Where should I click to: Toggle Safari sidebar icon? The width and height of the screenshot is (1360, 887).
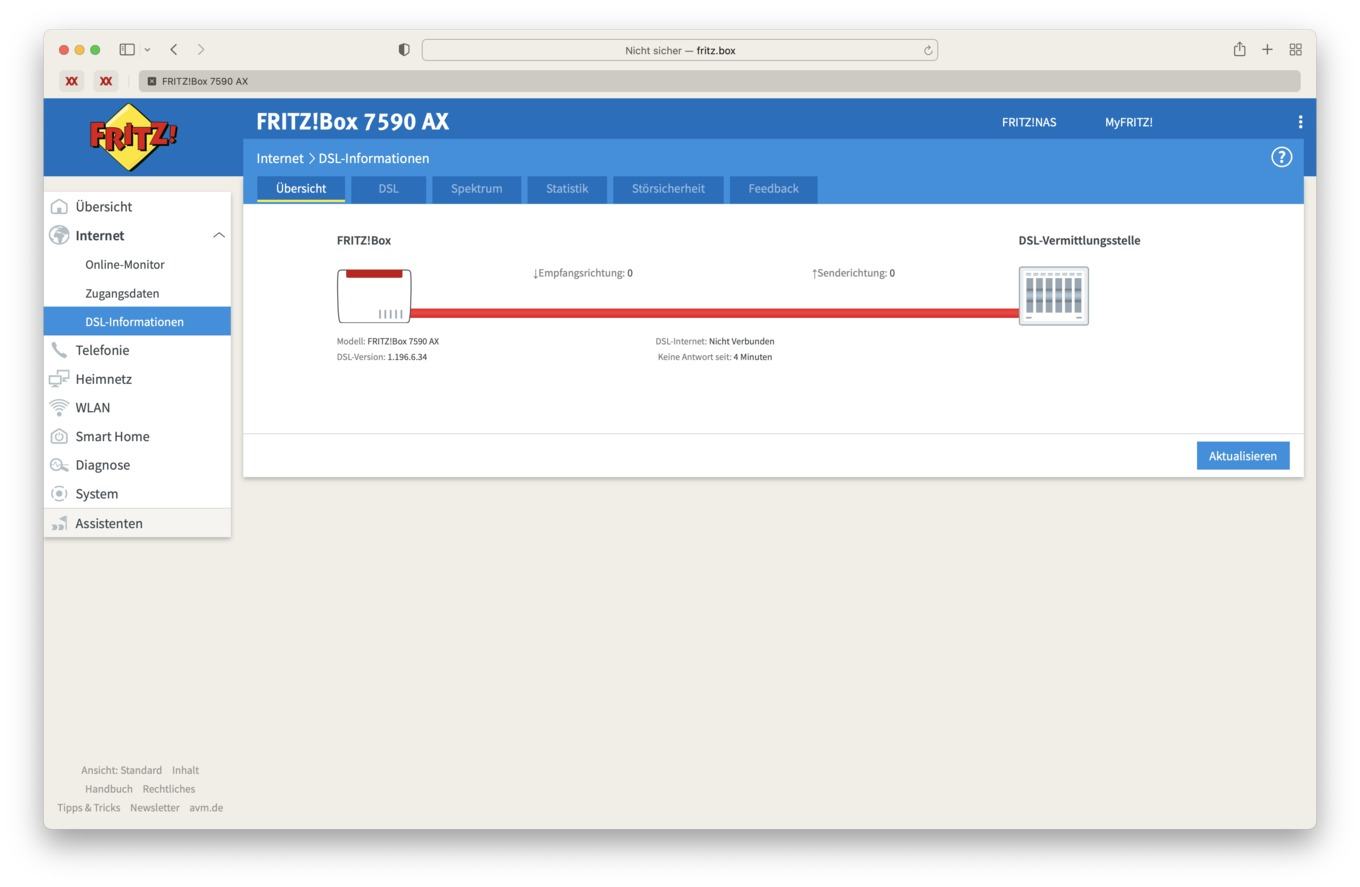[x=127, y=49]
